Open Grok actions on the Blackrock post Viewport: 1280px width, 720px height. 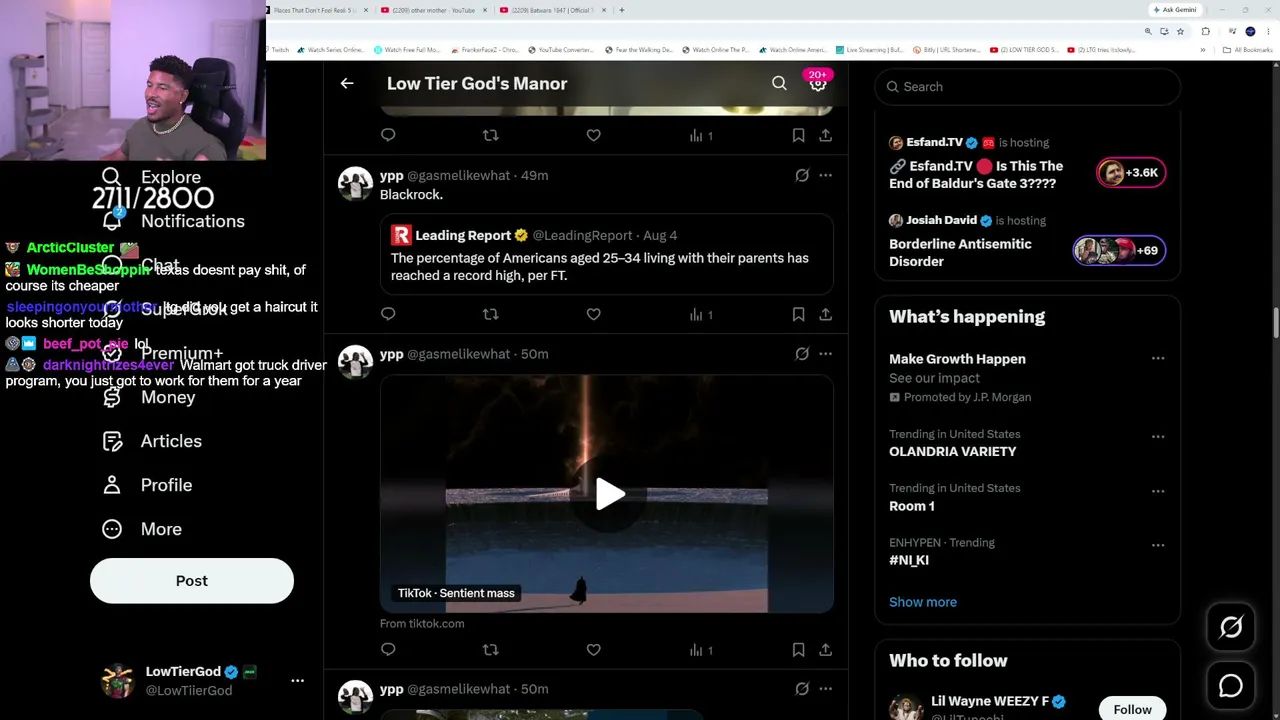pyautogui.click(x=802, y=175)
